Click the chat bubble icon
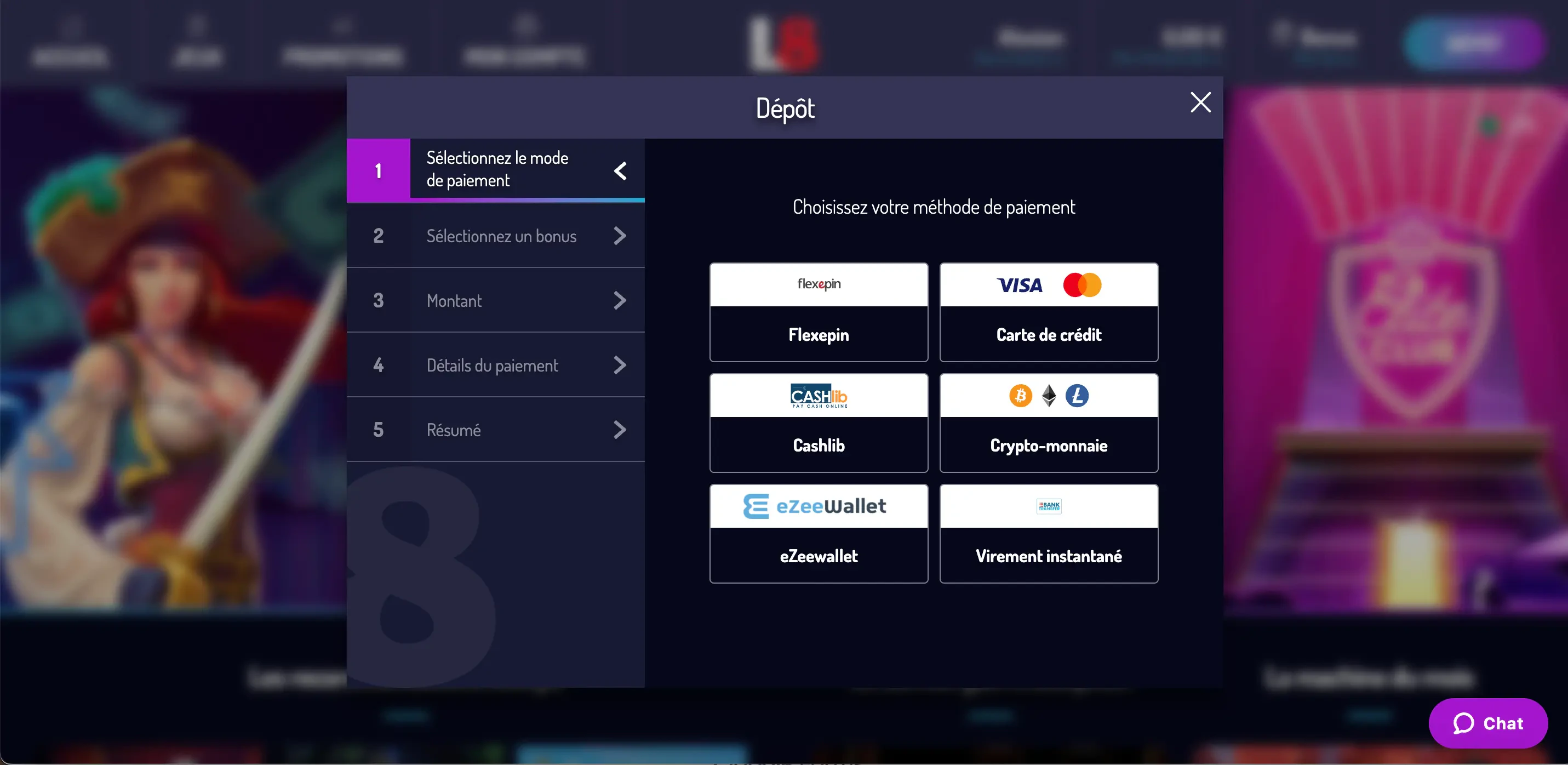1568x765 pixels. (1463, 723)
